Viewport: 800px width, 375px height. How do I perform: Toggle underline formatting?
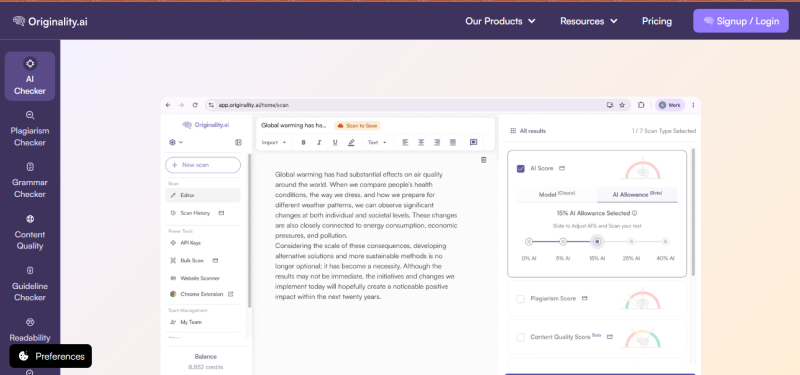click(x=335, y=142)
